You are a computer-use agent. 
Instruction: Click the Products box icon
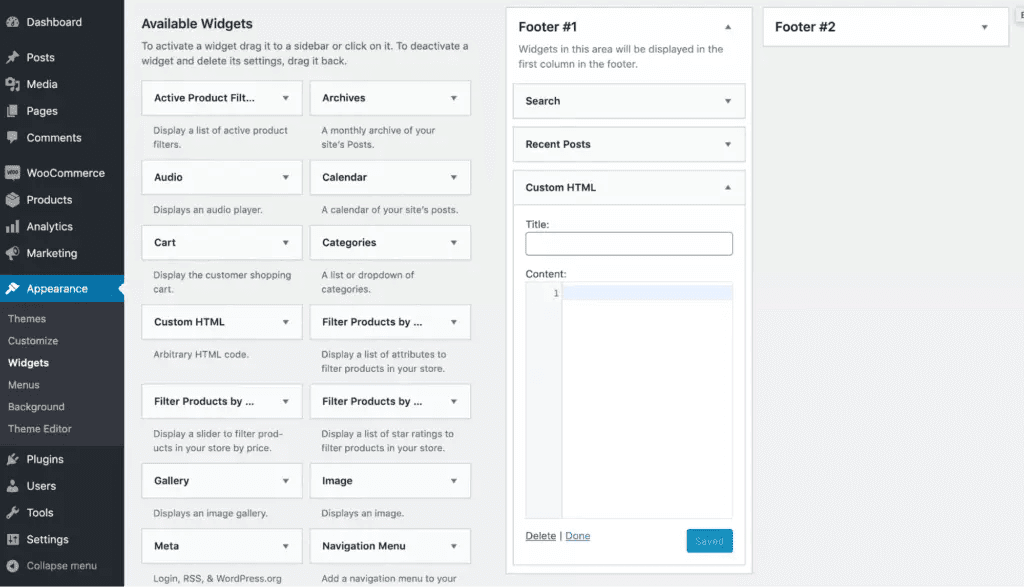pos(12,200)
